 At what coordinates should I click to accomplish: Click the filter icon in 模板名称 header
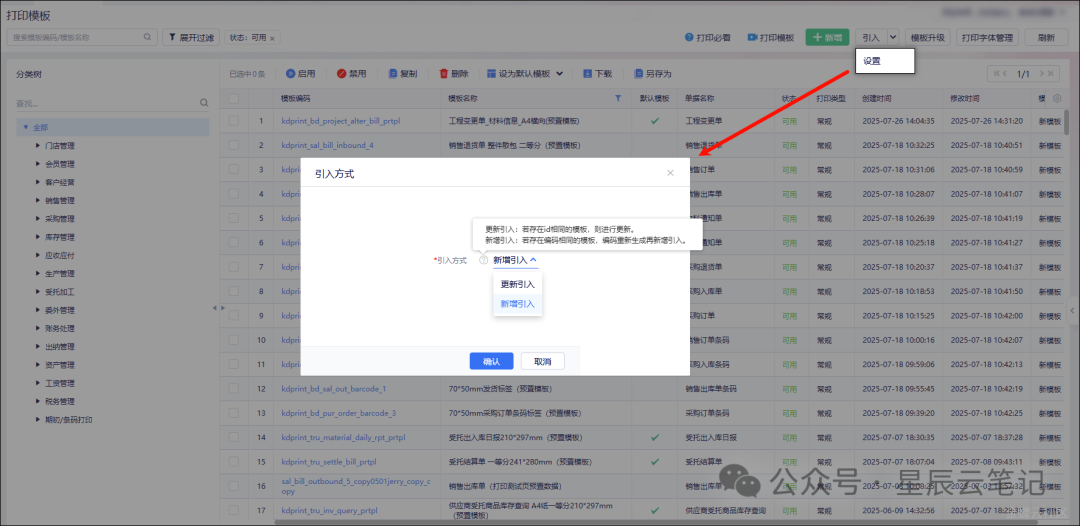coord(616,99)
